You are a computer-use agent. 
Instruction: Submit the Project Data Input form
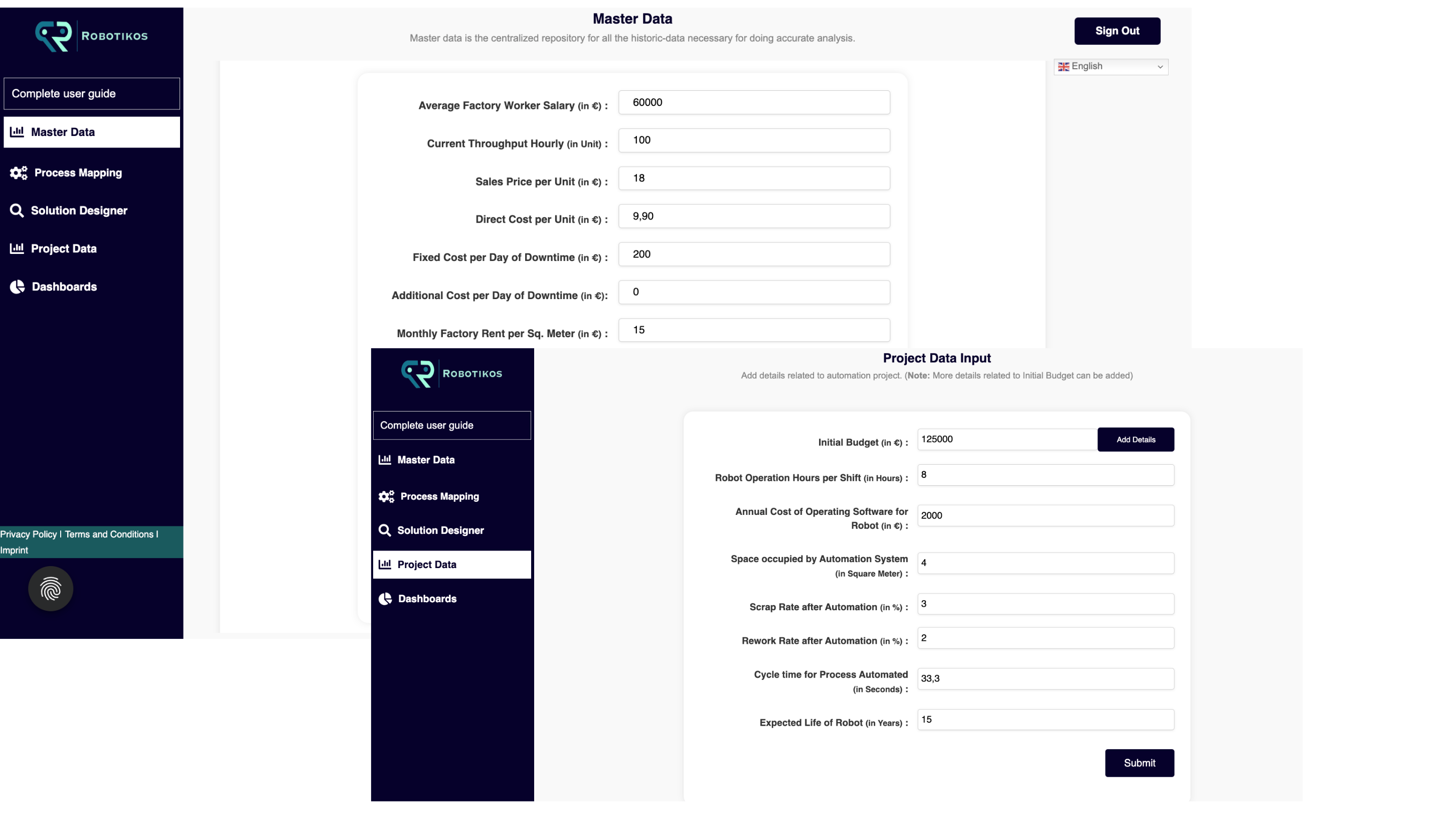(x=1140, y=762)
